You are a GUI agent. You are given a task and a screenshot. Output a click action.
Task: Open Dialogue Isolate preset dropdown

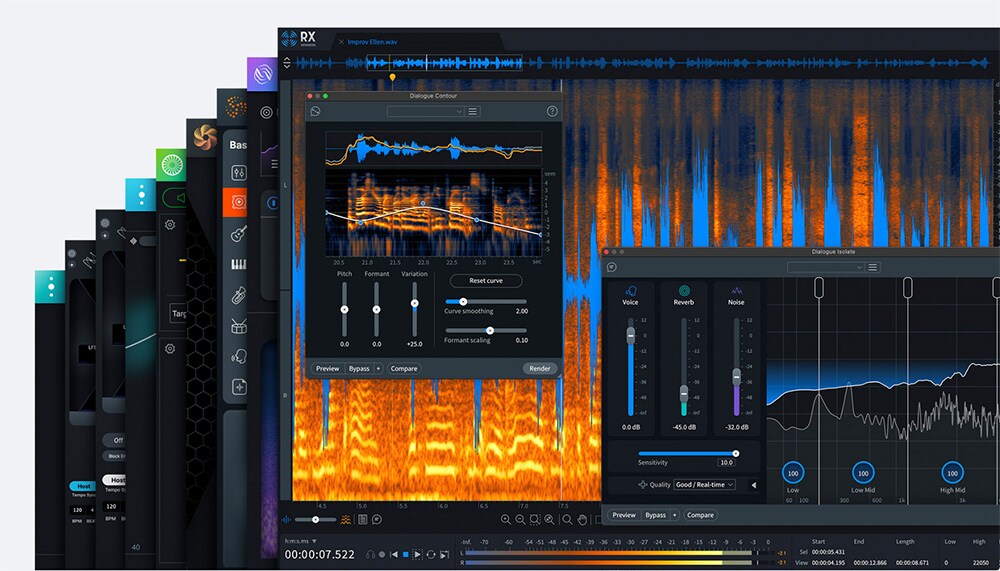click(x=826, y=267)
